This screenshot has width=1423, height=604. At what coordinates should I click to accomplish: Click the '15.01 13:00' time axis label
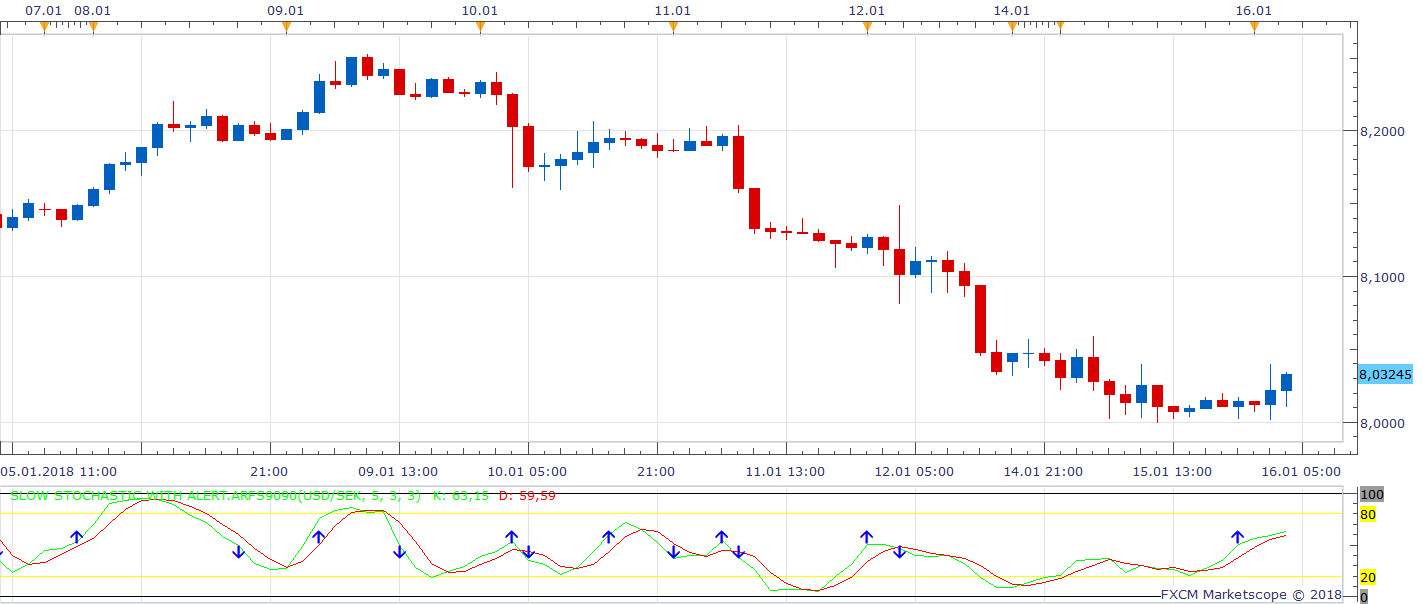(x=1173, y=471)
